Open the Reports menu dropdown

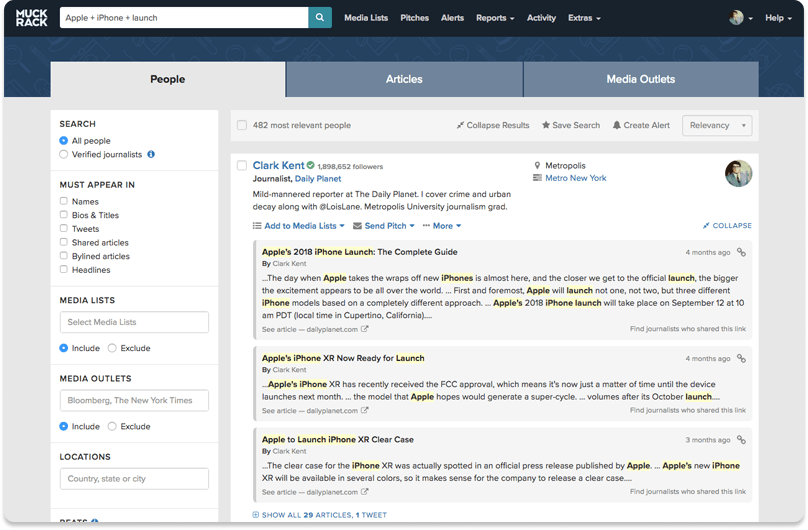(494, 18)
